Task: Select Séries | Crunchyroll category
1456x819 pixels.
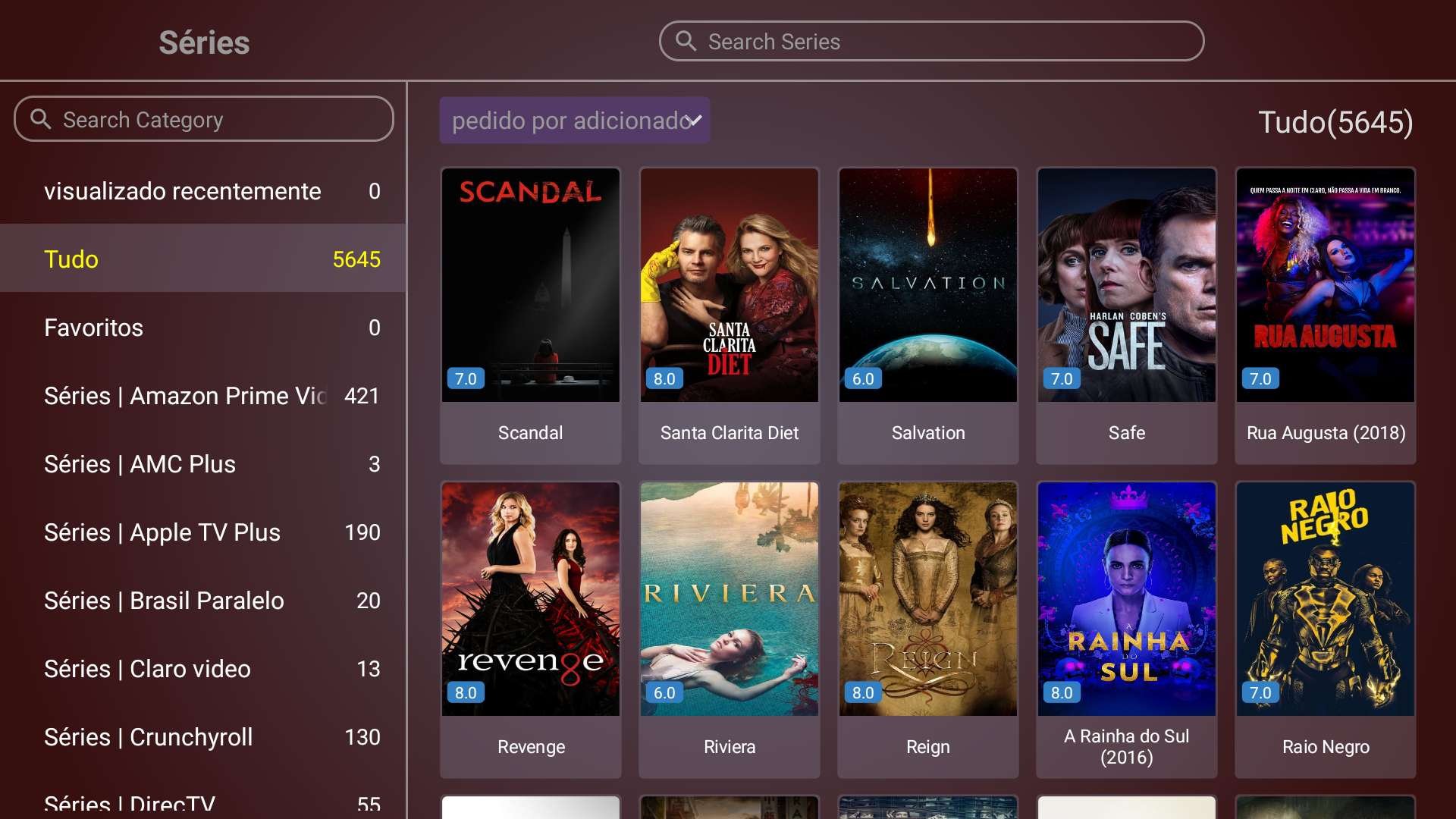Action: click(x=203, y=736)
